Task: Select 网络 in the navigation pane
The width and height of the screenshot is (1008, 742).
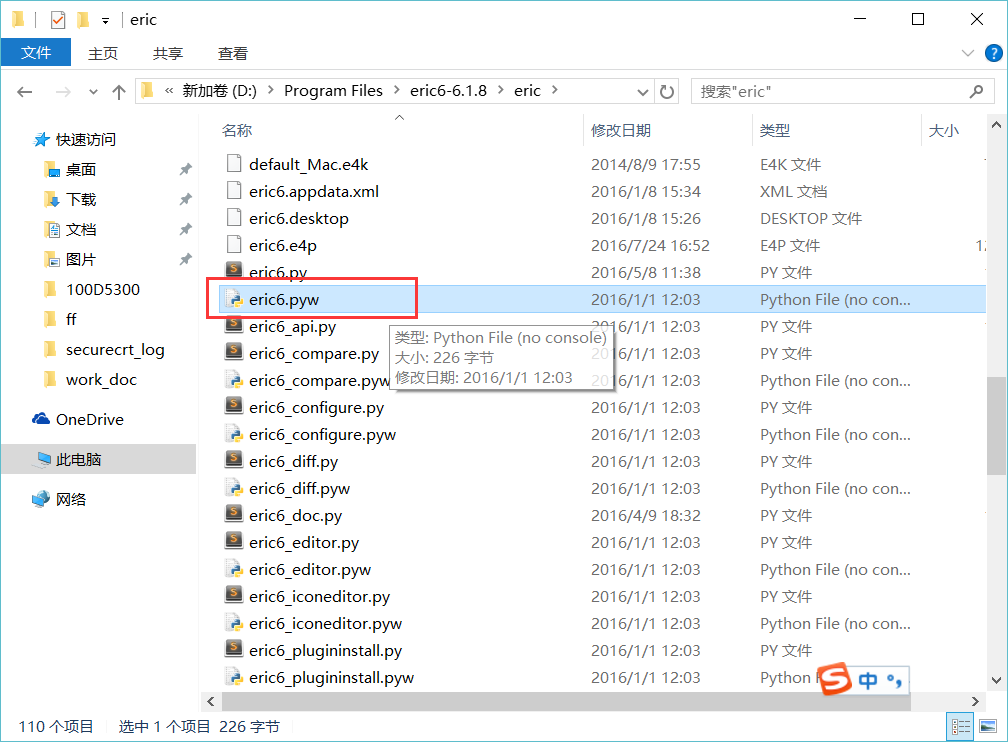Action: (71, 500)
